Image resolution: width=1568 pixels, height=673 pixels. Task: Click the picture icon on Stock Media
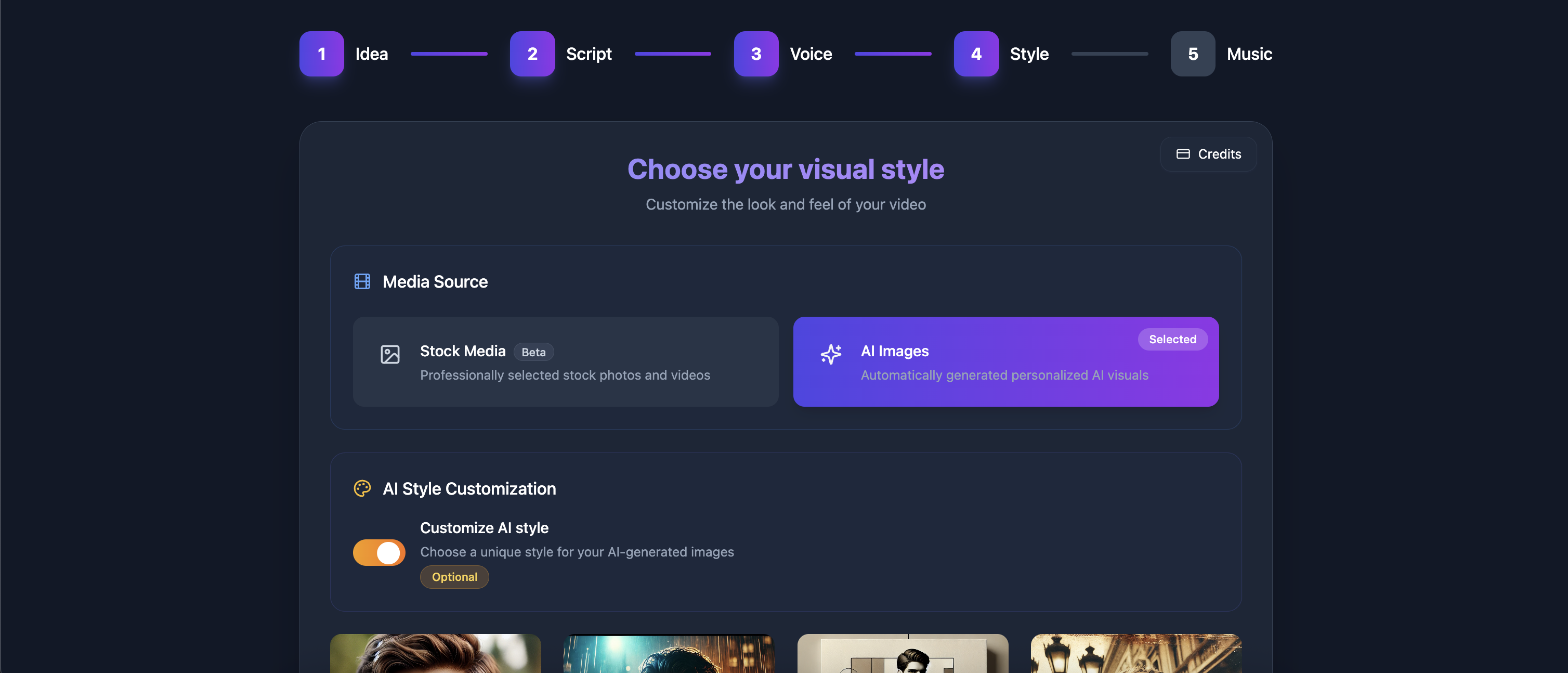(390, 354)
